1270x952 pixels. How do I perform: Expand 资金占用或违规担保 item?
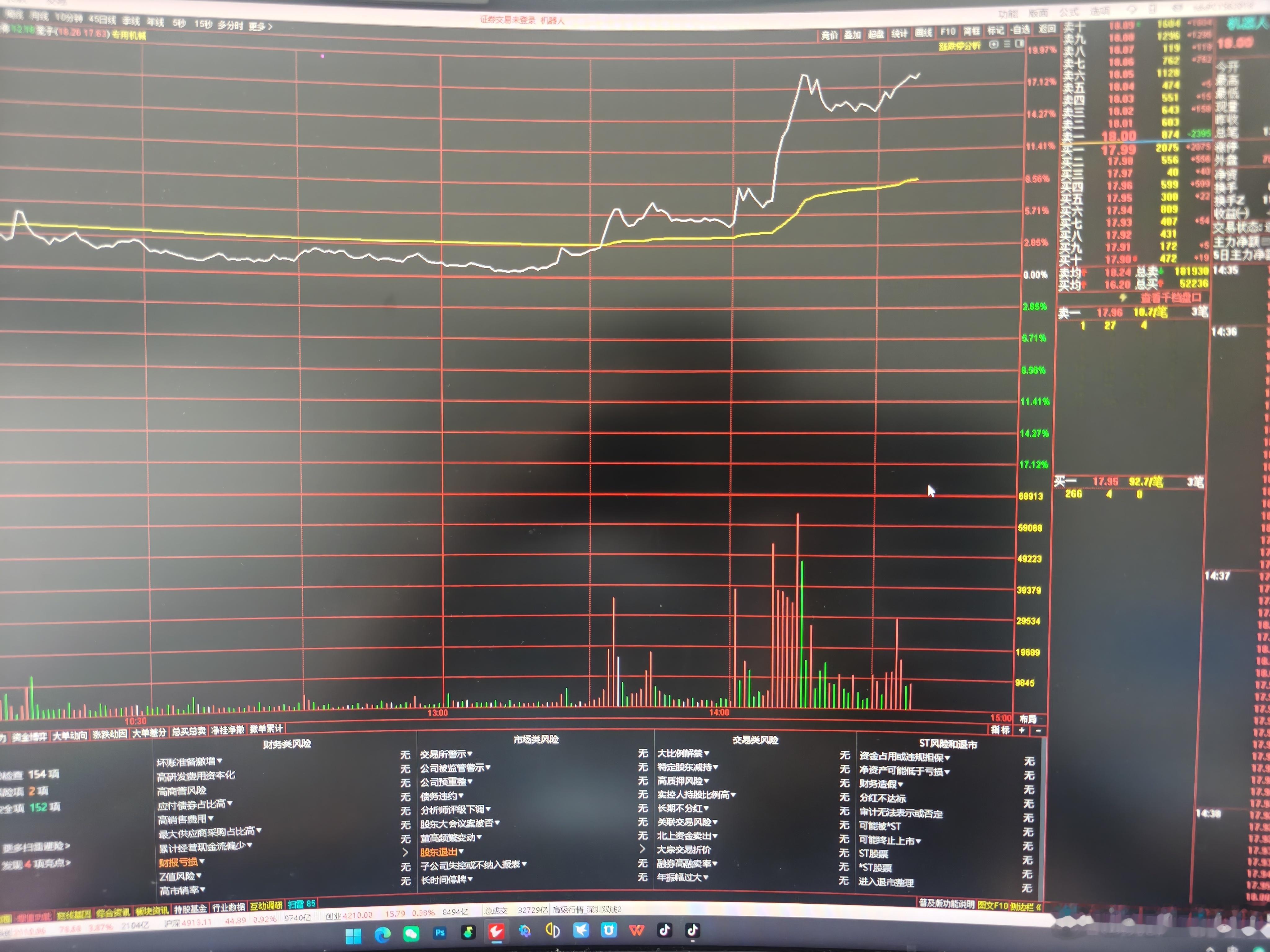(x=904, y=757)
